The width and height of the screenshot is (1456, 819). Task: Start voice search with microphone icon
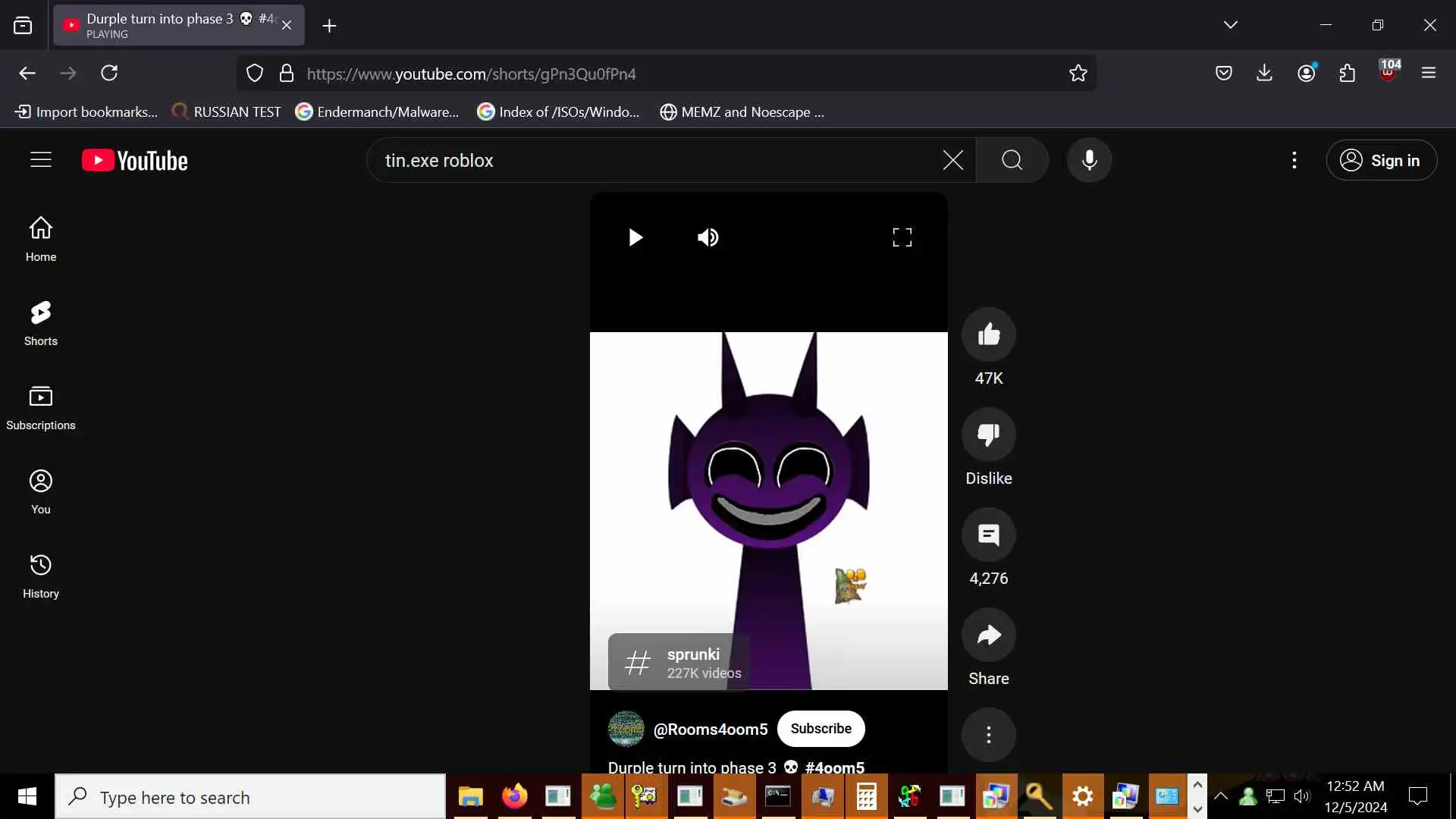click(x=1089, y=160)
